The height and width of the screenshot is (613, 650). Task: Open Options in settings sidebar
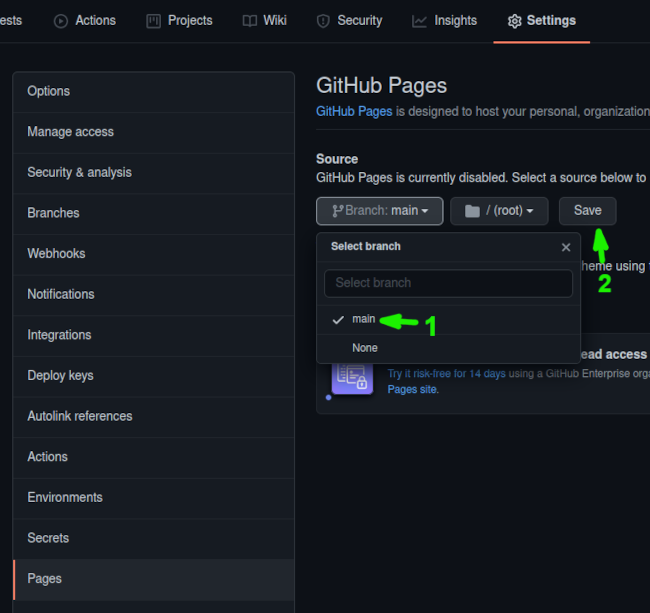[154, 92]
